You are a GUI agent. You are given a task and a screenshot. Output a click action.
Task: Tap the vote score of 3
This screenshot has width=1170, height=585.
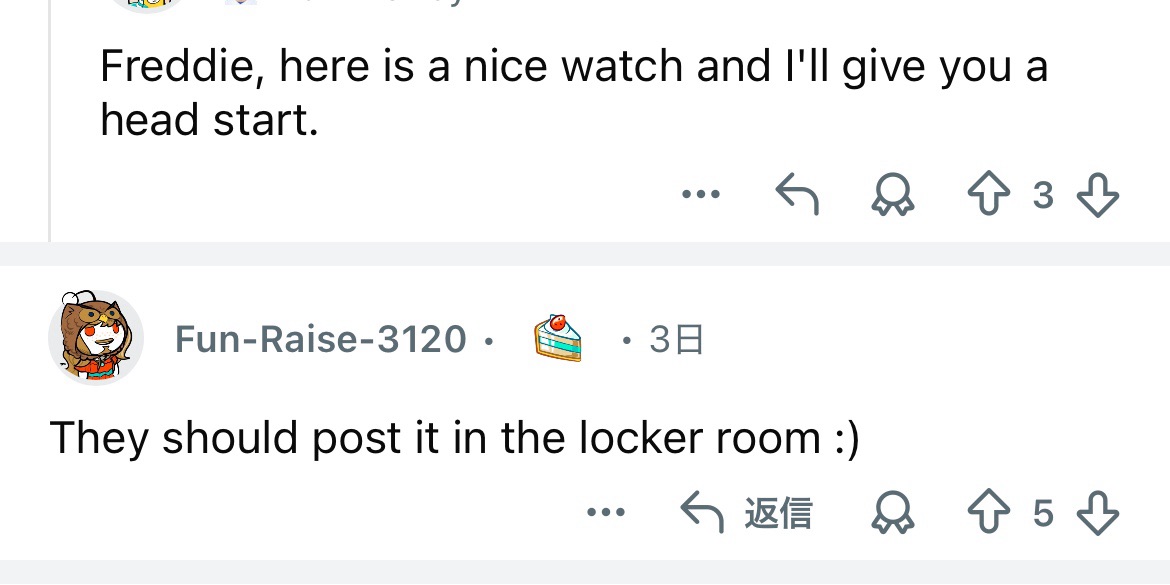pyautogui.click(x=1043, y=196)
